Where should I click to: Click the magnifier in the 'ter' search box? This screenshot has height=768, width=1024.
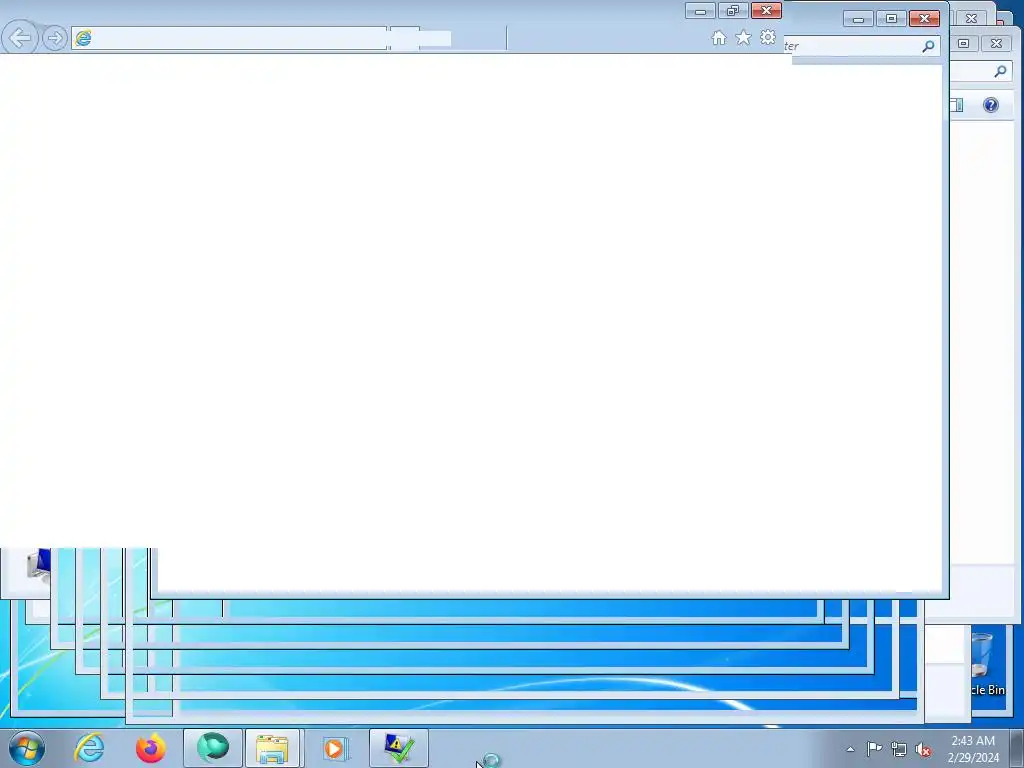[x=928, y=46]
